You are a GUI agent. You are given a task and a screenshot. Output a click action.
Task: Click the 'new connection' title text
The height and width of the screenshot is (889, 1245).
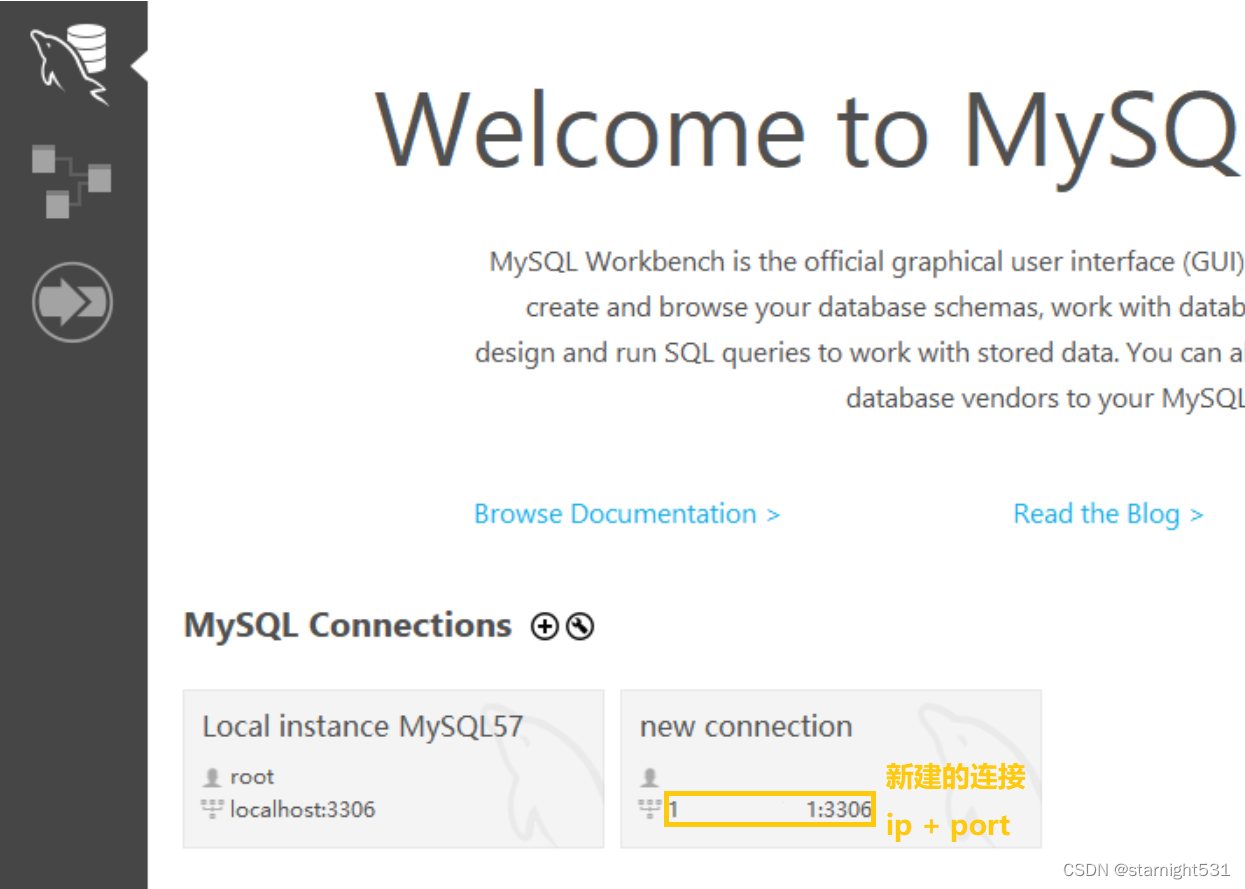pos(746,727)
